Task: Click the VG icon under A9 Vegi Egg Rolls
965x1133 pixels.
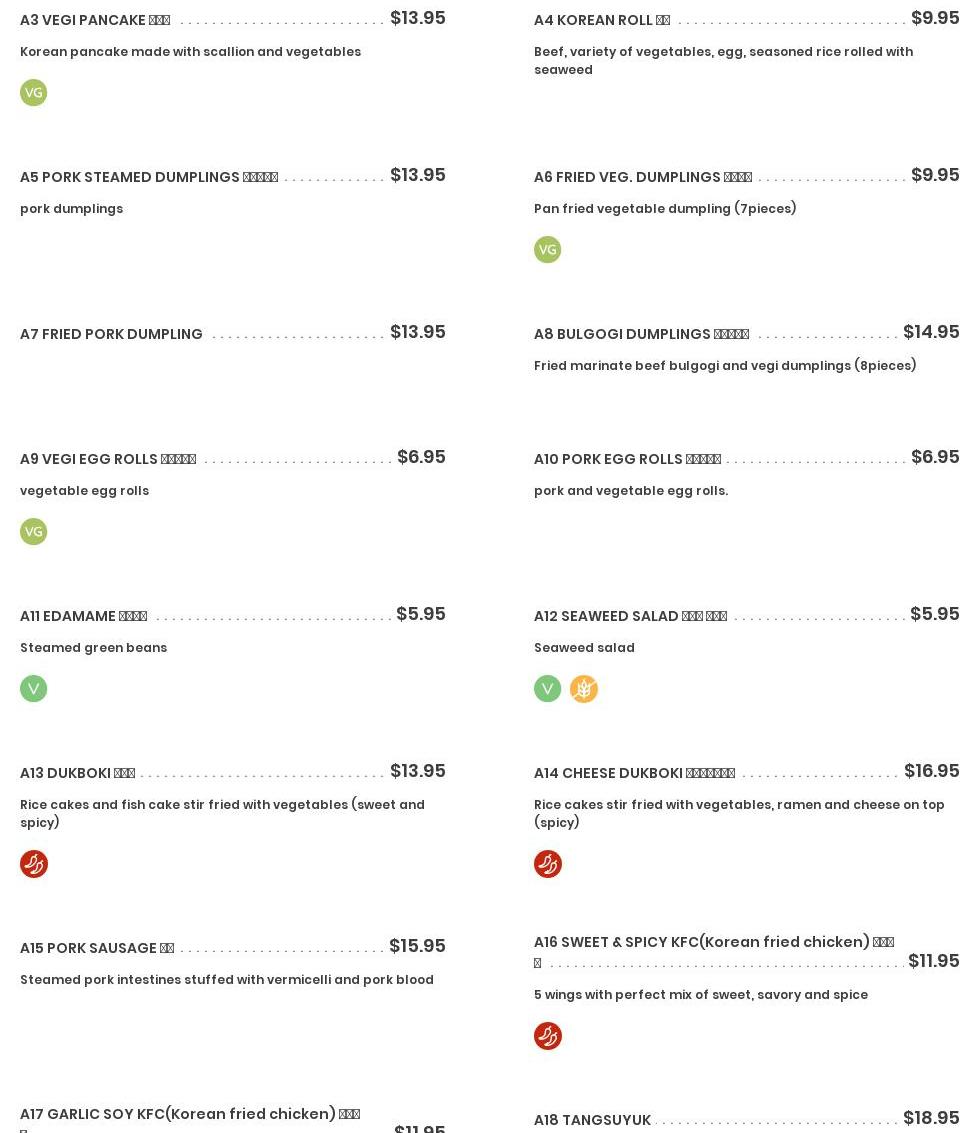Action: point(33,532)
